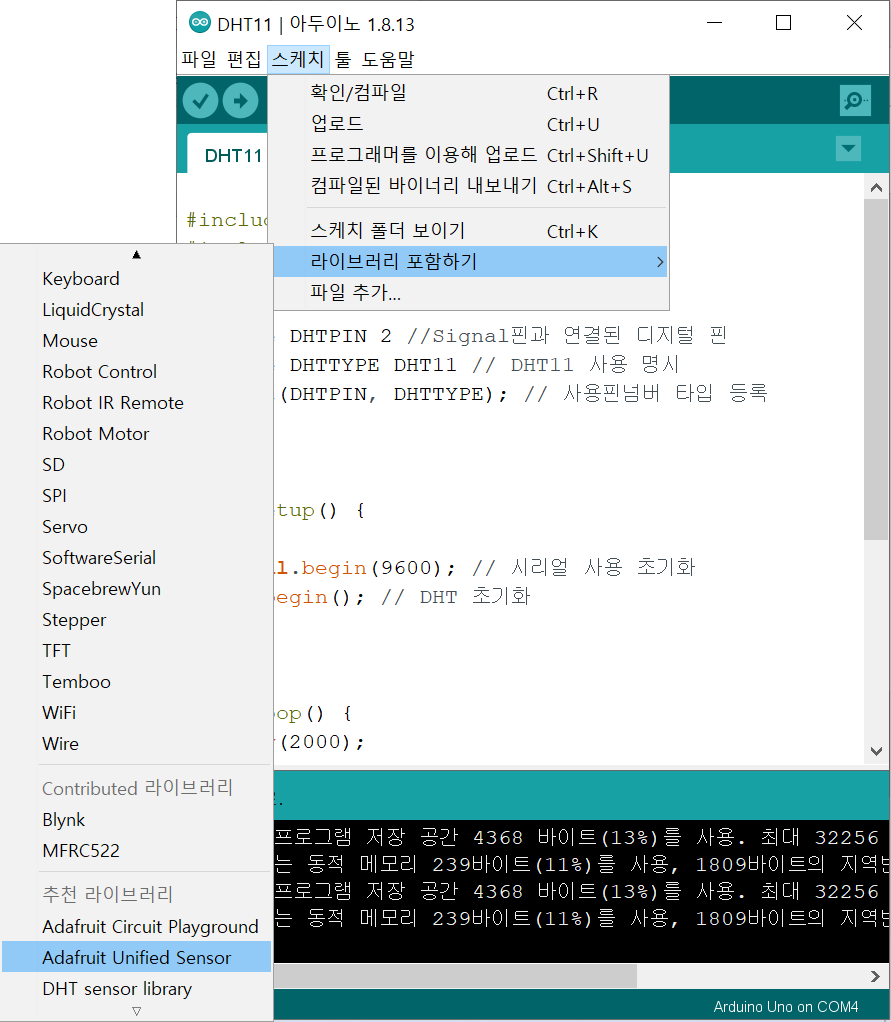Include the Servo library
Screen dimensions: 891x1022
[137, 527]
